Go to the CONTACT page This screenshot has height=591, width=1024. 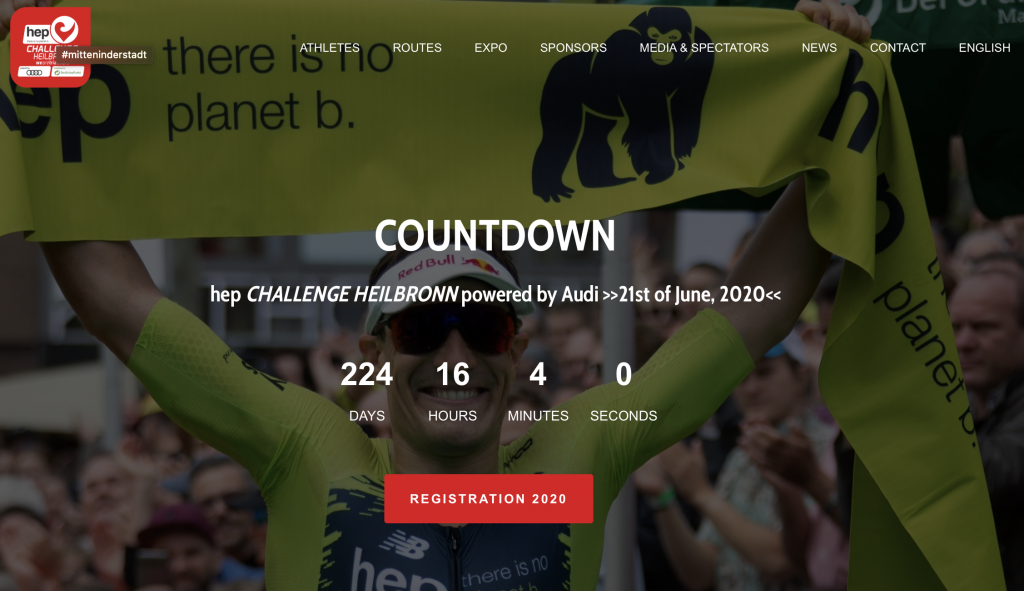tap(897, 48)
